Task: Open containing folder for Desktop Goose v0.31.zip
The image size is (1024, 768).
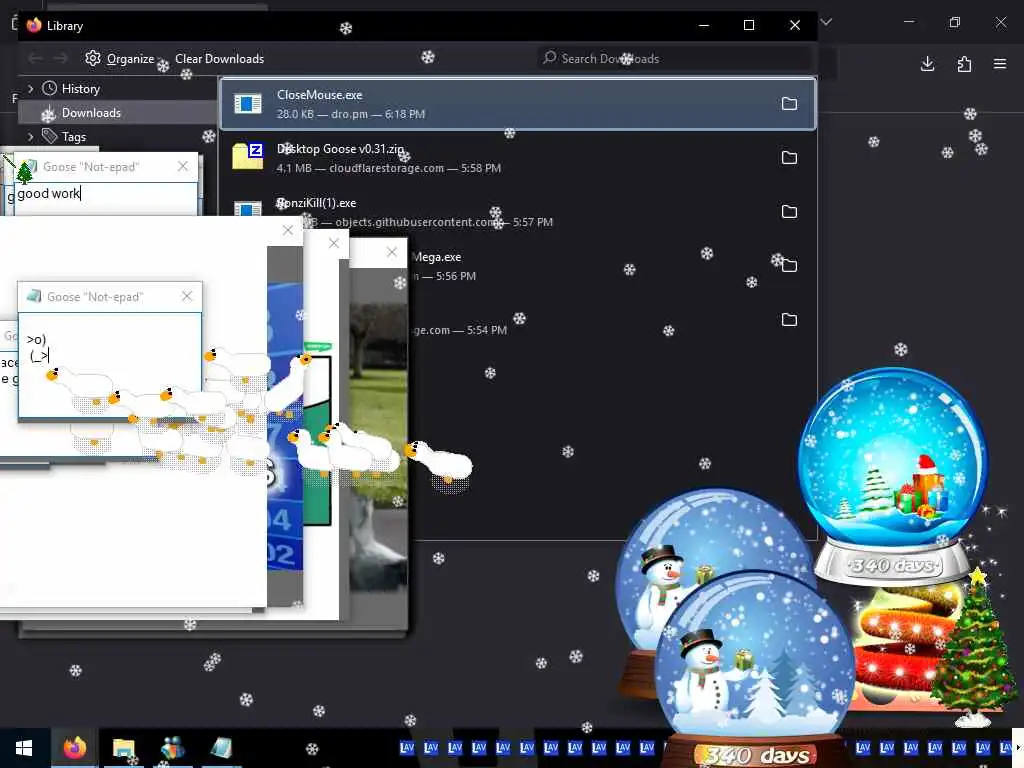Action: coord(789,158)
